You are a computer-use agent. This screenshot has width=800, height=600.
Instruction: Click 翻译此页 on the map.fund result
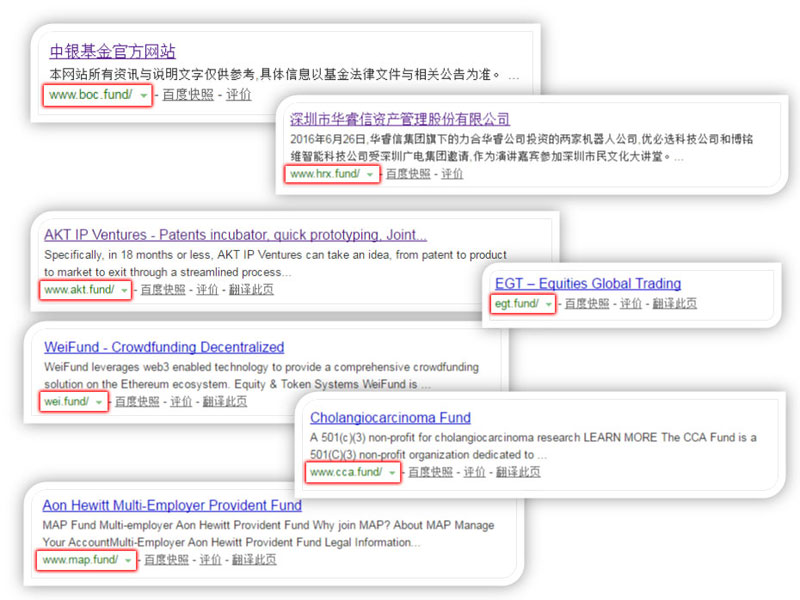[x=254, y=559]
